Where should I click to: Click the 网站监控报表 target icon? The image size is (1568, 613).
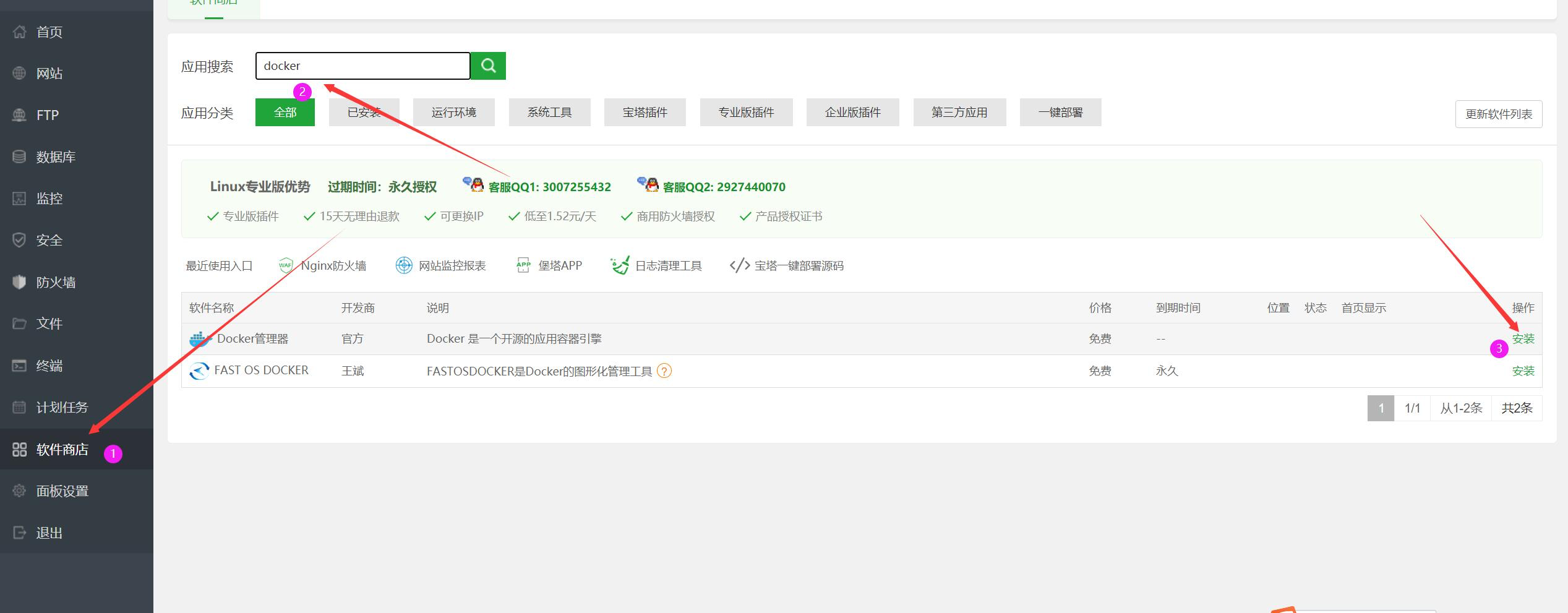click(404, 265)
